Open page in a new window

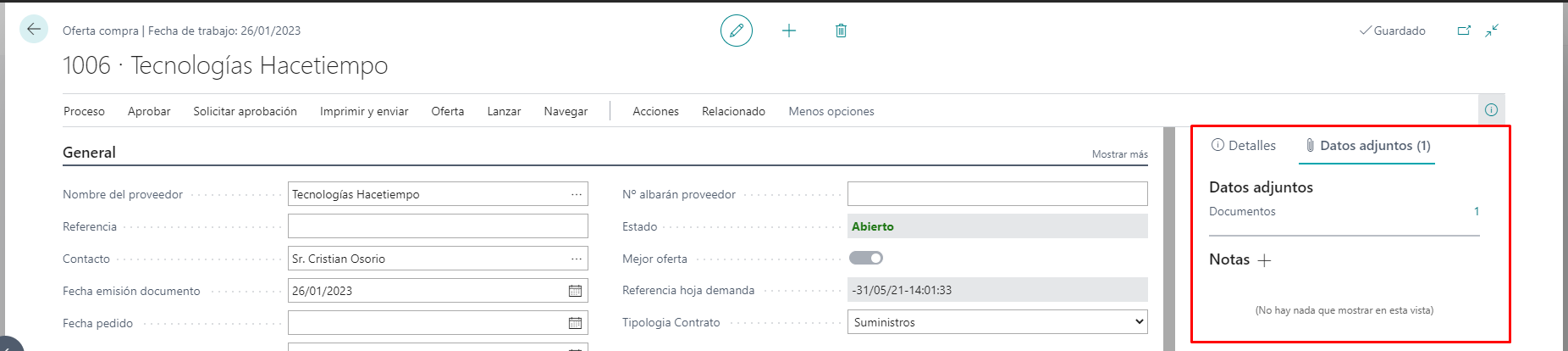pos(1464,31)
